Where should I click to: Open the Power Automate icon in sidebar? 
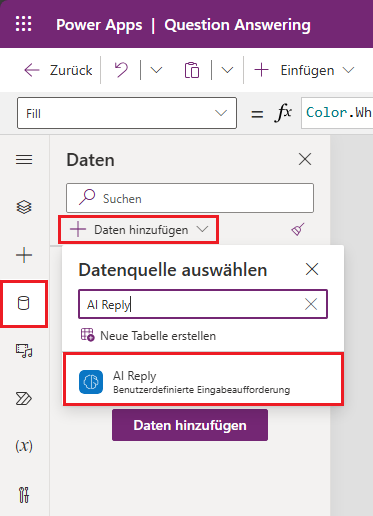tap(24, 399)
